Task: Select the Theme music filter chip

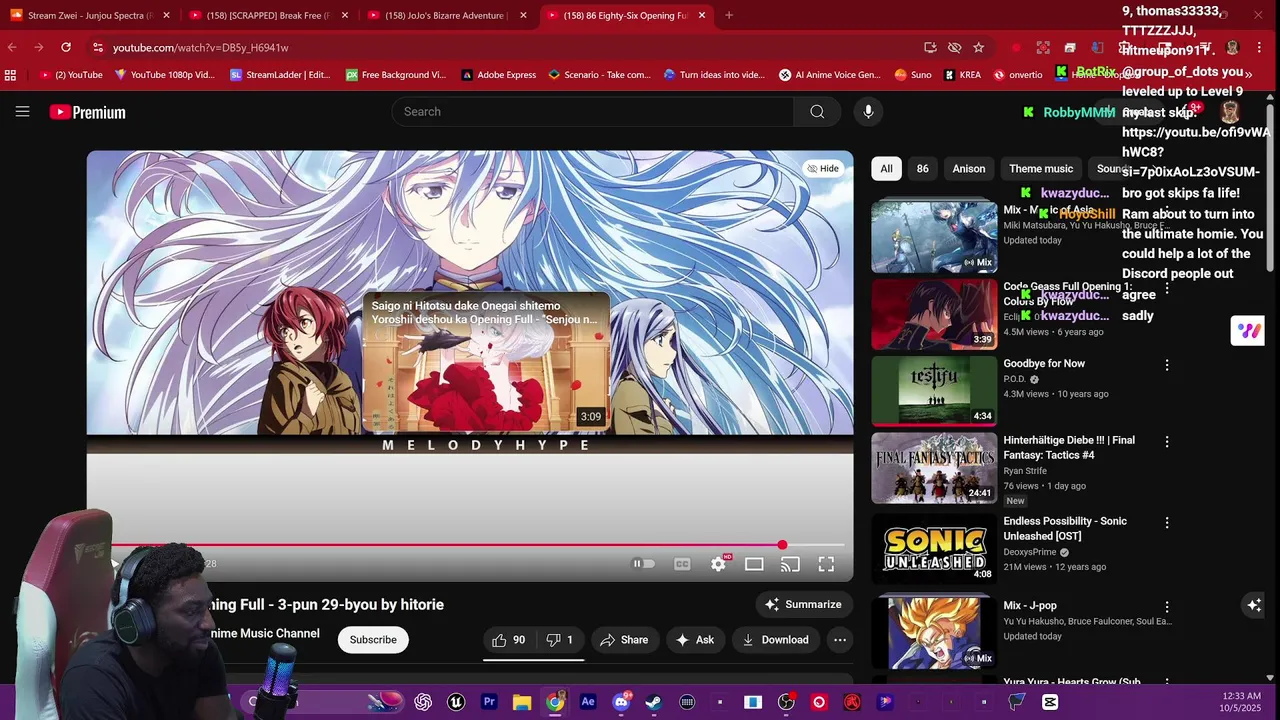Action: [1040, 169]
